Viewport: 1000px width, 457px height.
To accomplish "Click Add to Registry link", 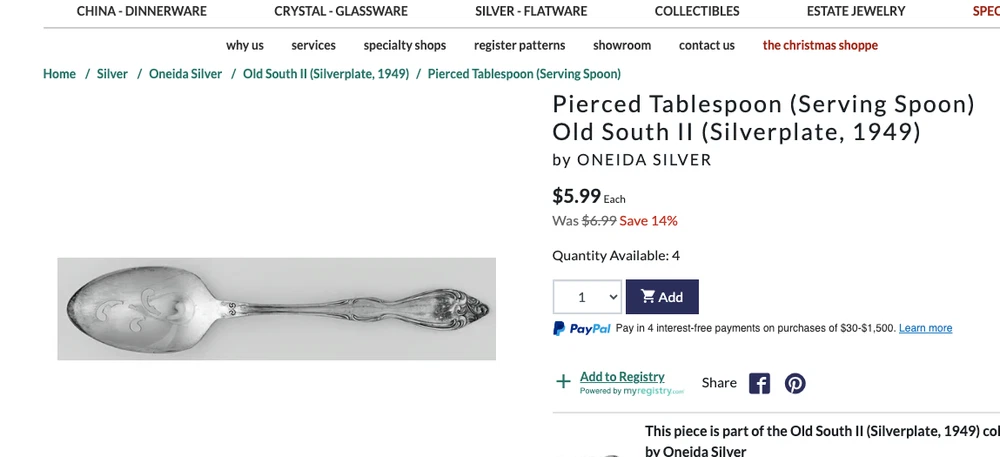I will click(622, 377).
